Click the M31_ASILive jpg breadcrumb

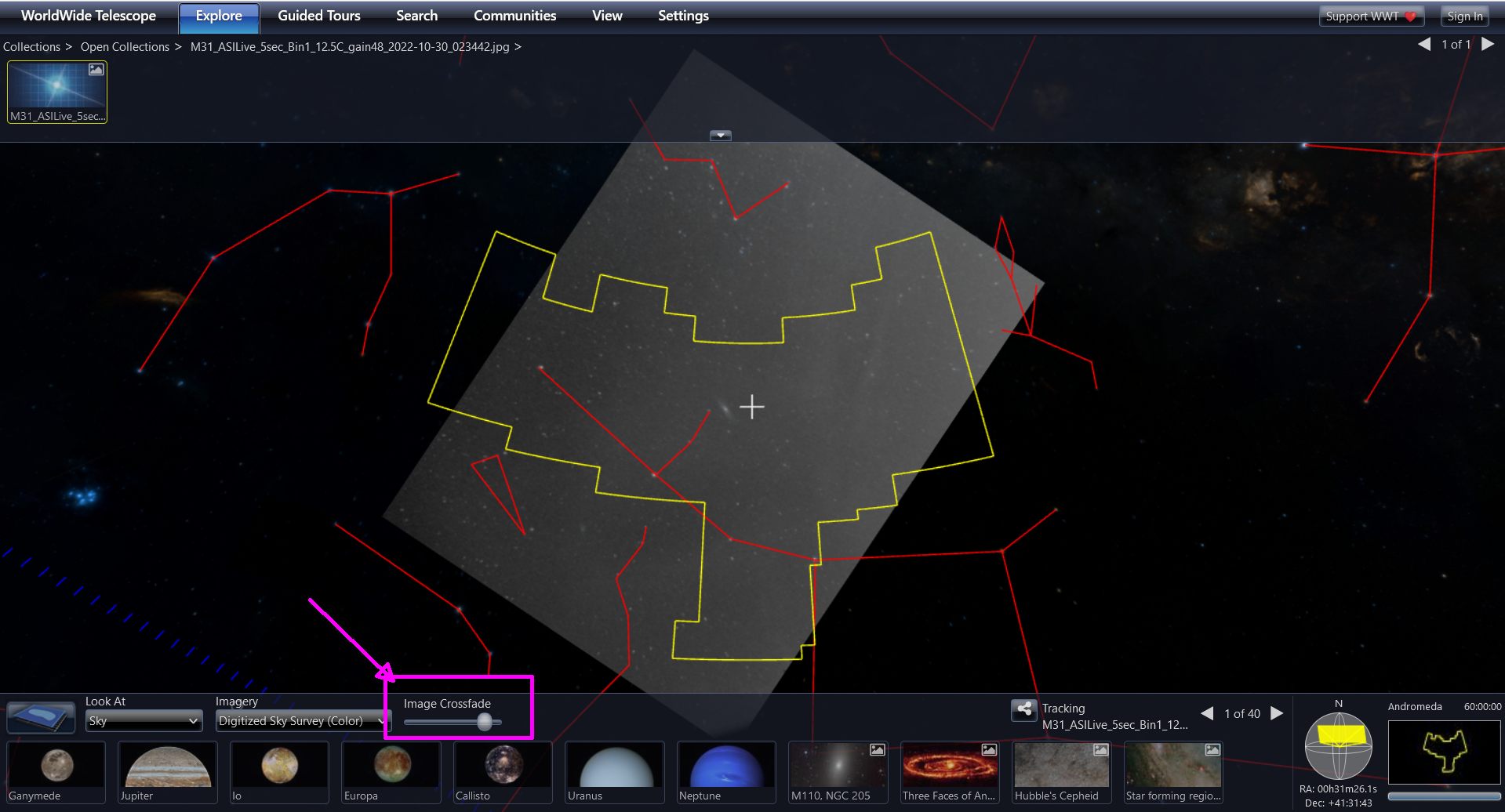(350, 47)
